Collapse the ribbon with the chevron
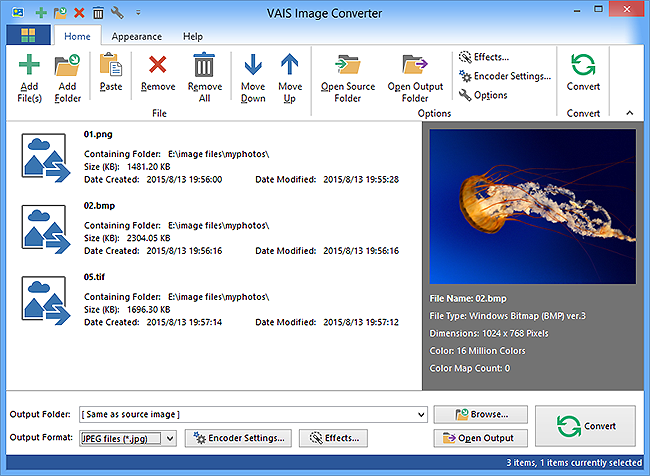Screen dimensions: 650x476 [629, 113]
